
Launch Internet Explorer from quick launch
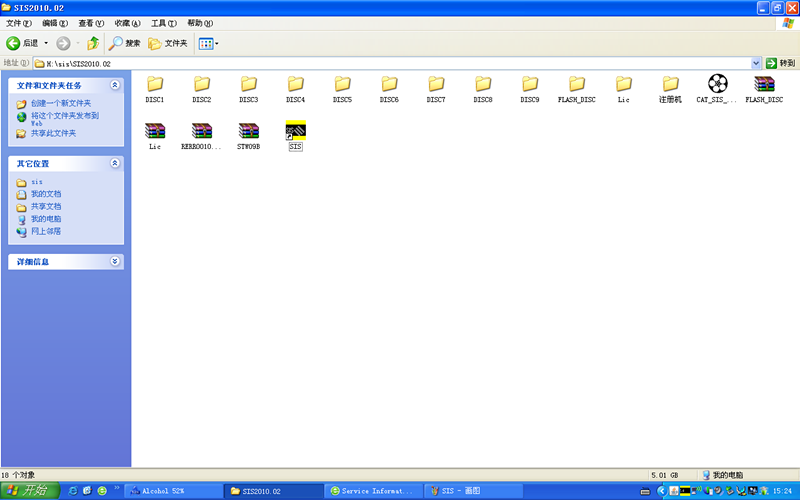[73, 491]
